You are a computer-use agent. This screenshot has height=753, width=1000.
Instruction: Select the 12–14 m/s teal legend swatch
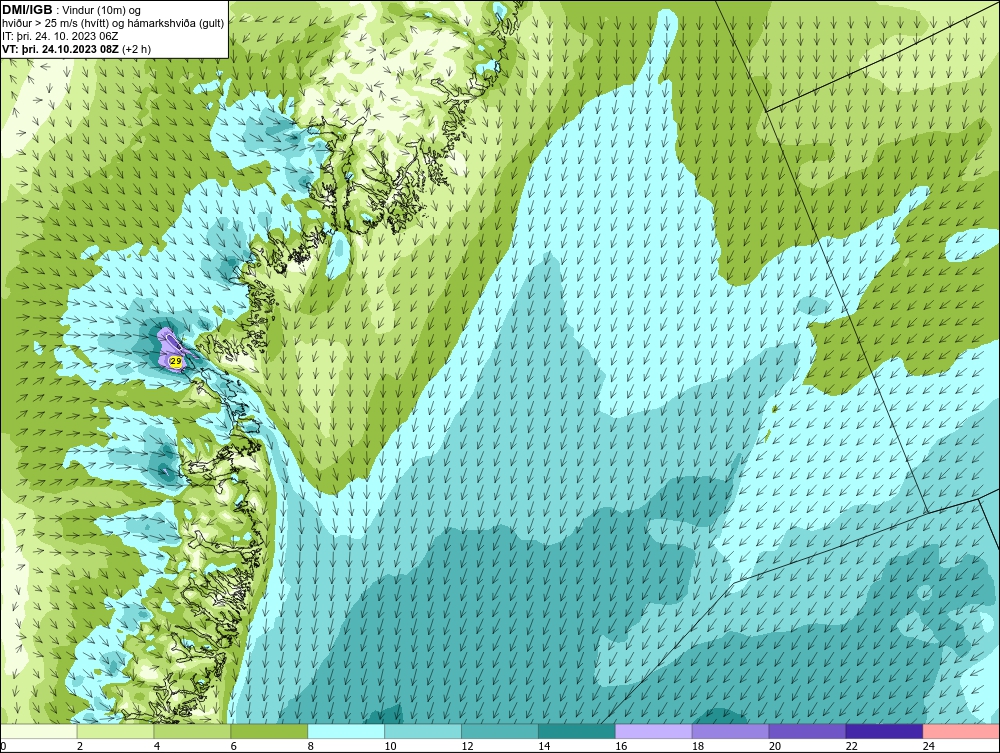[x=499, y=731]
